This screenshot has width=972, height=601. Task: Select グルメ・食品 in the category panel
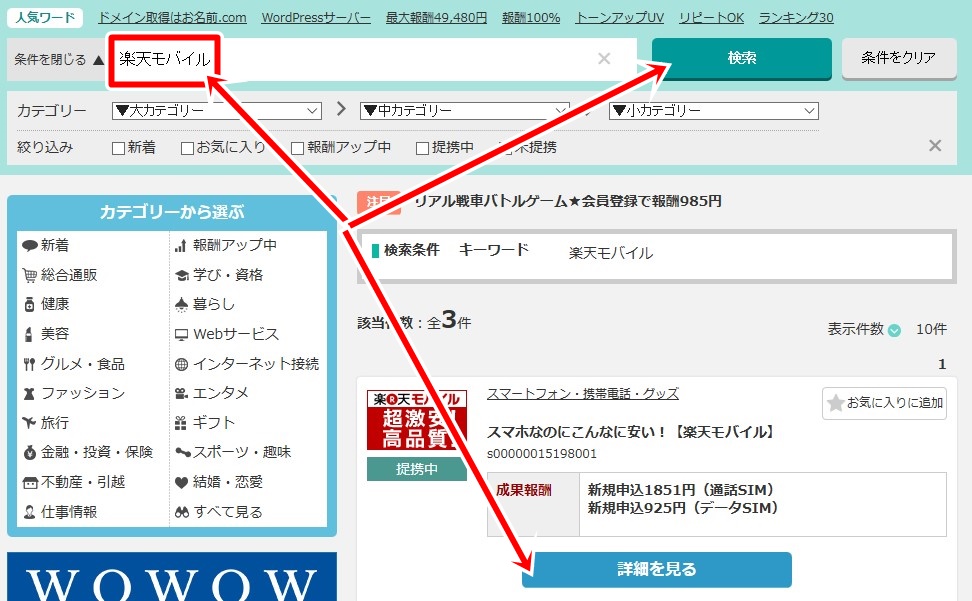pyautogui.click(x=82, y=364)
